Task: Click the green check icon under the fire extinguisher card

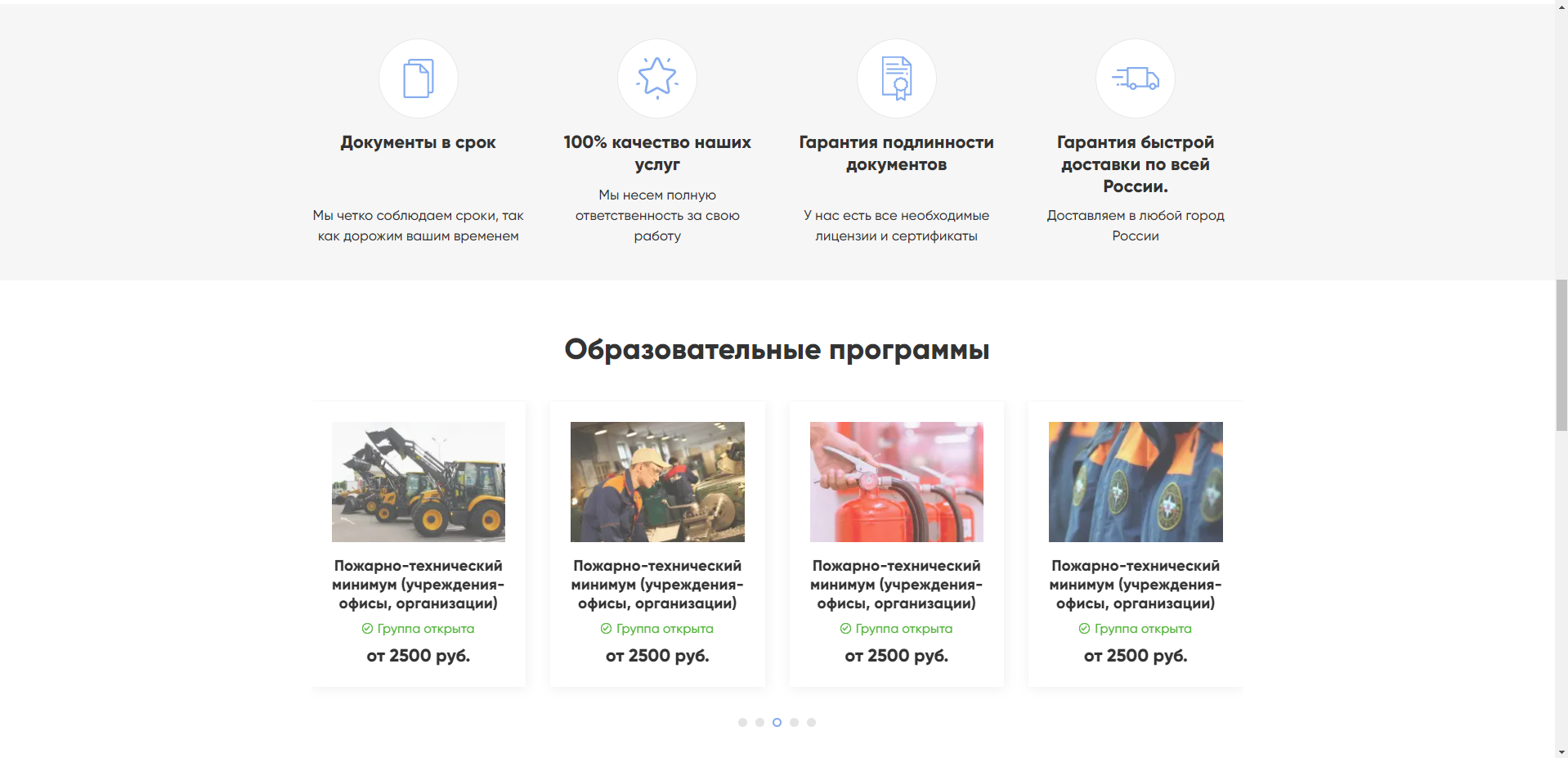Action: (845, 629)
